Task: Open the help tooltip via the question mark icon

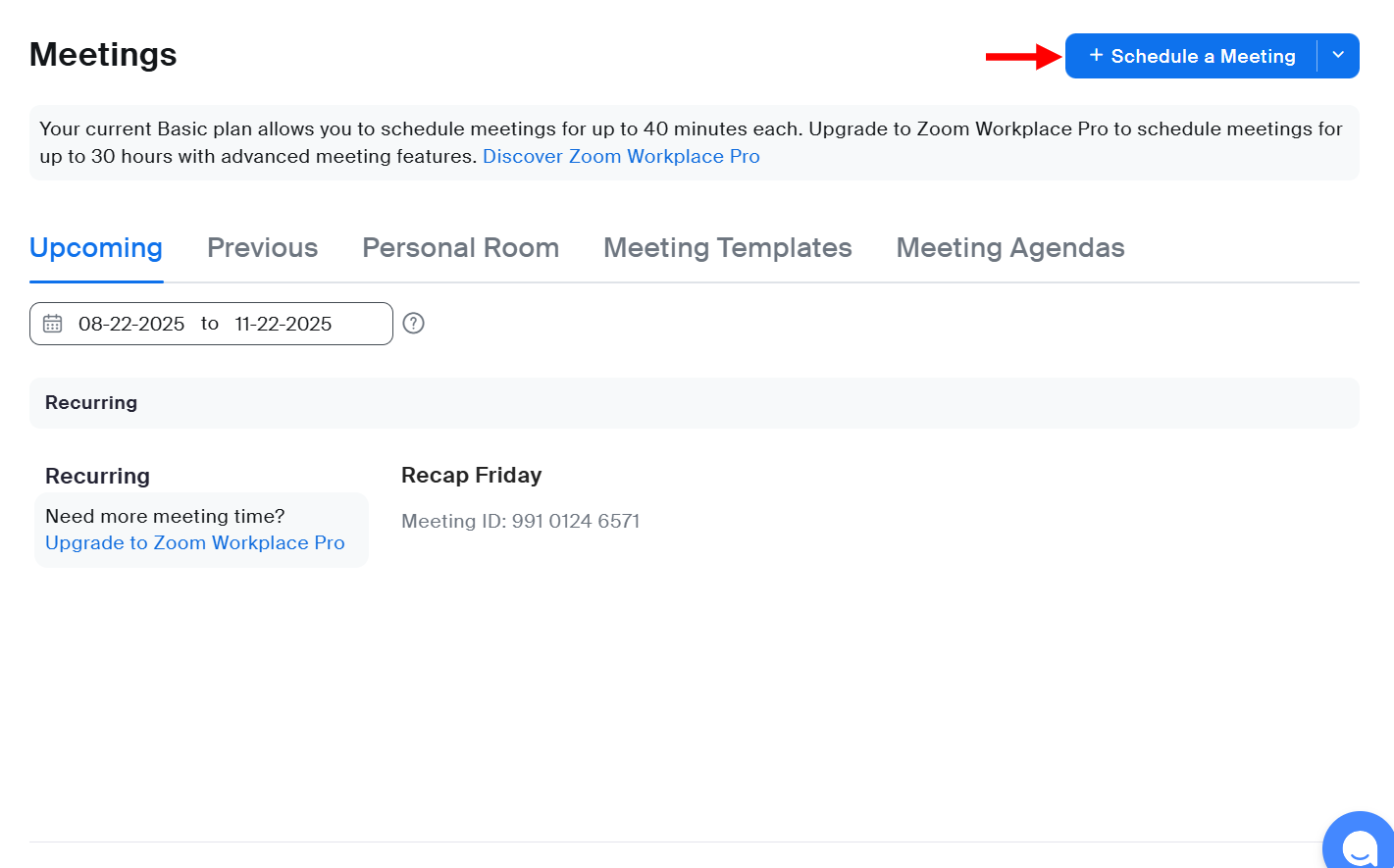Action: click(413, 323)
